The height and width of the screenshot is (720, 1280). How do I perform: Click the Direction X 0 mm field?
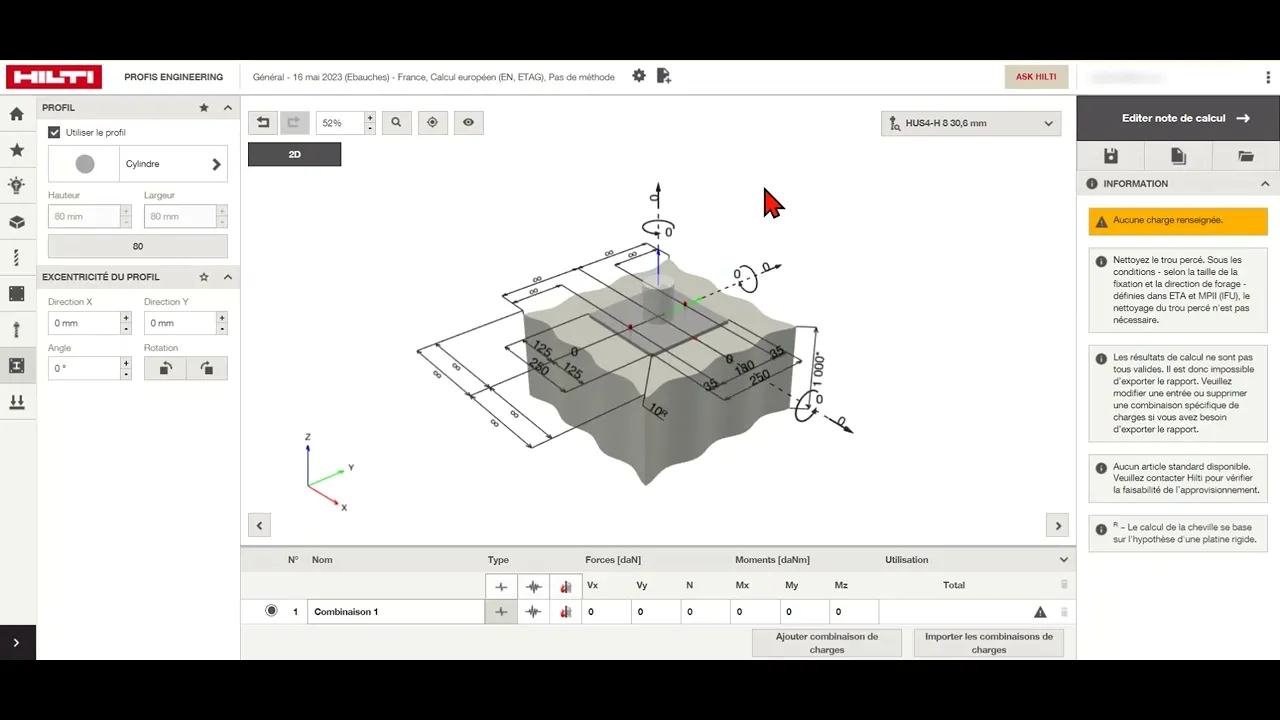pos(84,323)
